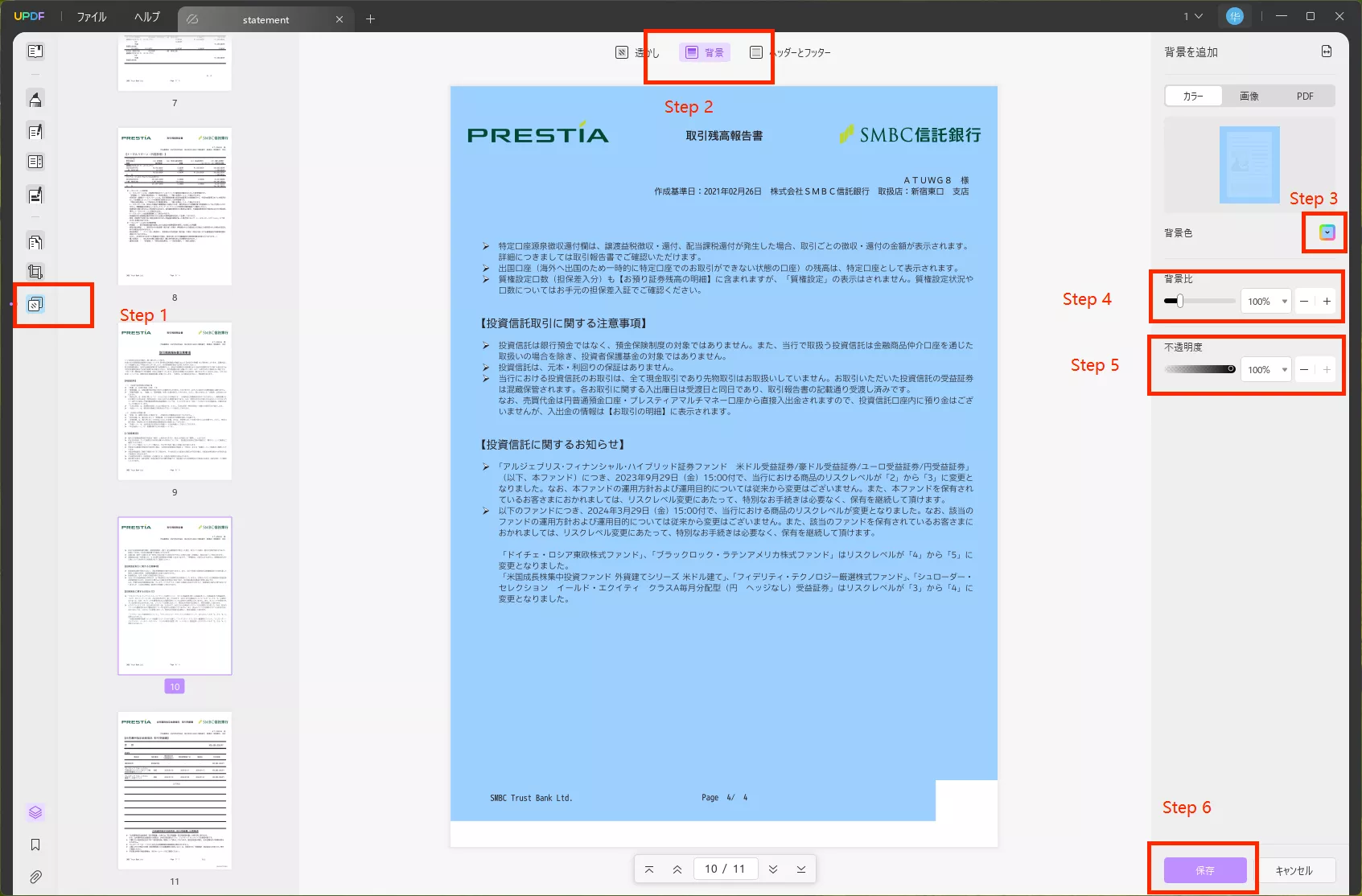Open the 背景比 percentage dropdown
This screenshot has height=896, width=1362.
point(1265,302)
